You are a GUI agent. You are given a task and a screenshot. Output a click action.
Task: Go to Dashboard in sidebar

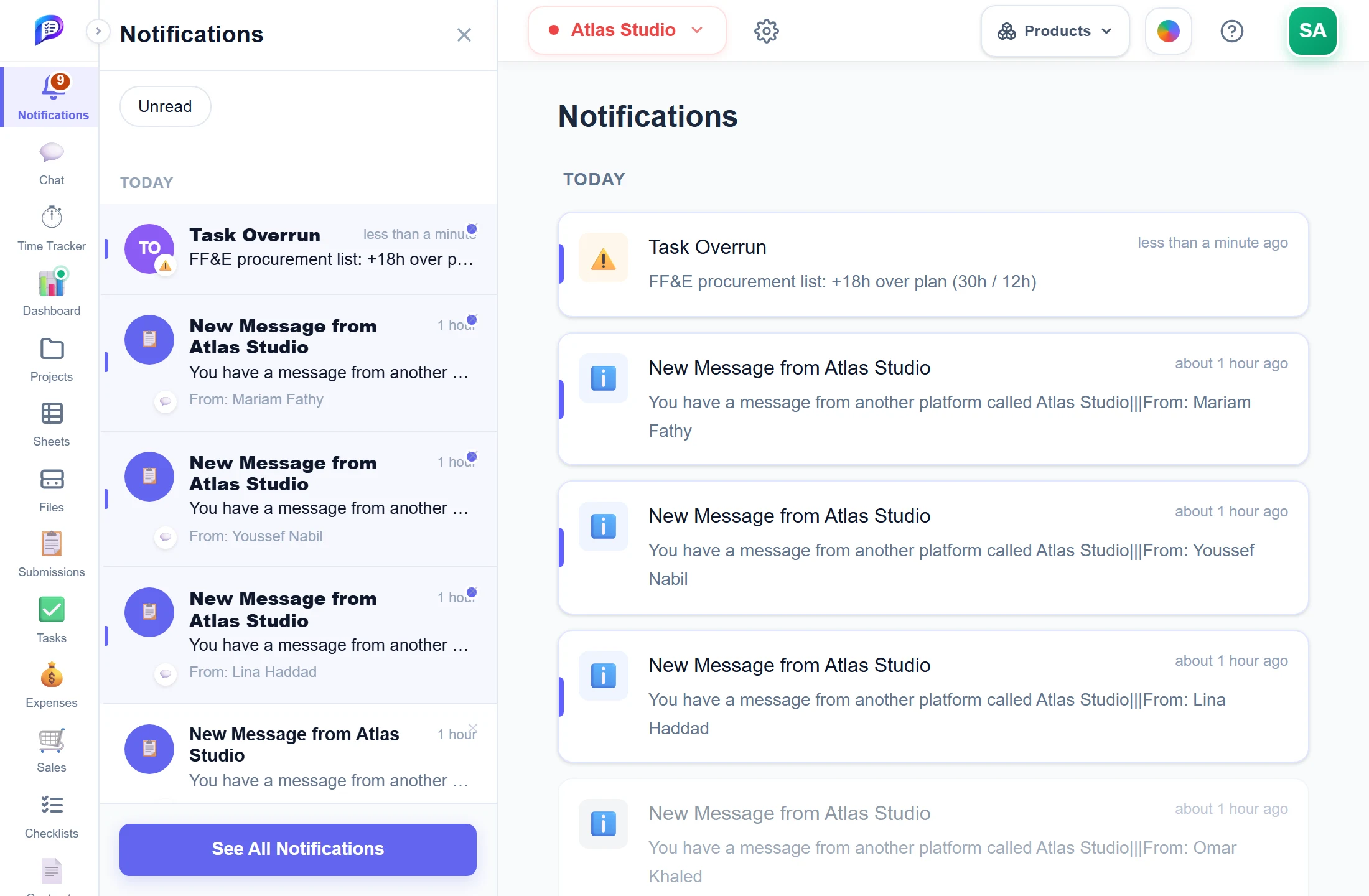[x=52, y=293]
